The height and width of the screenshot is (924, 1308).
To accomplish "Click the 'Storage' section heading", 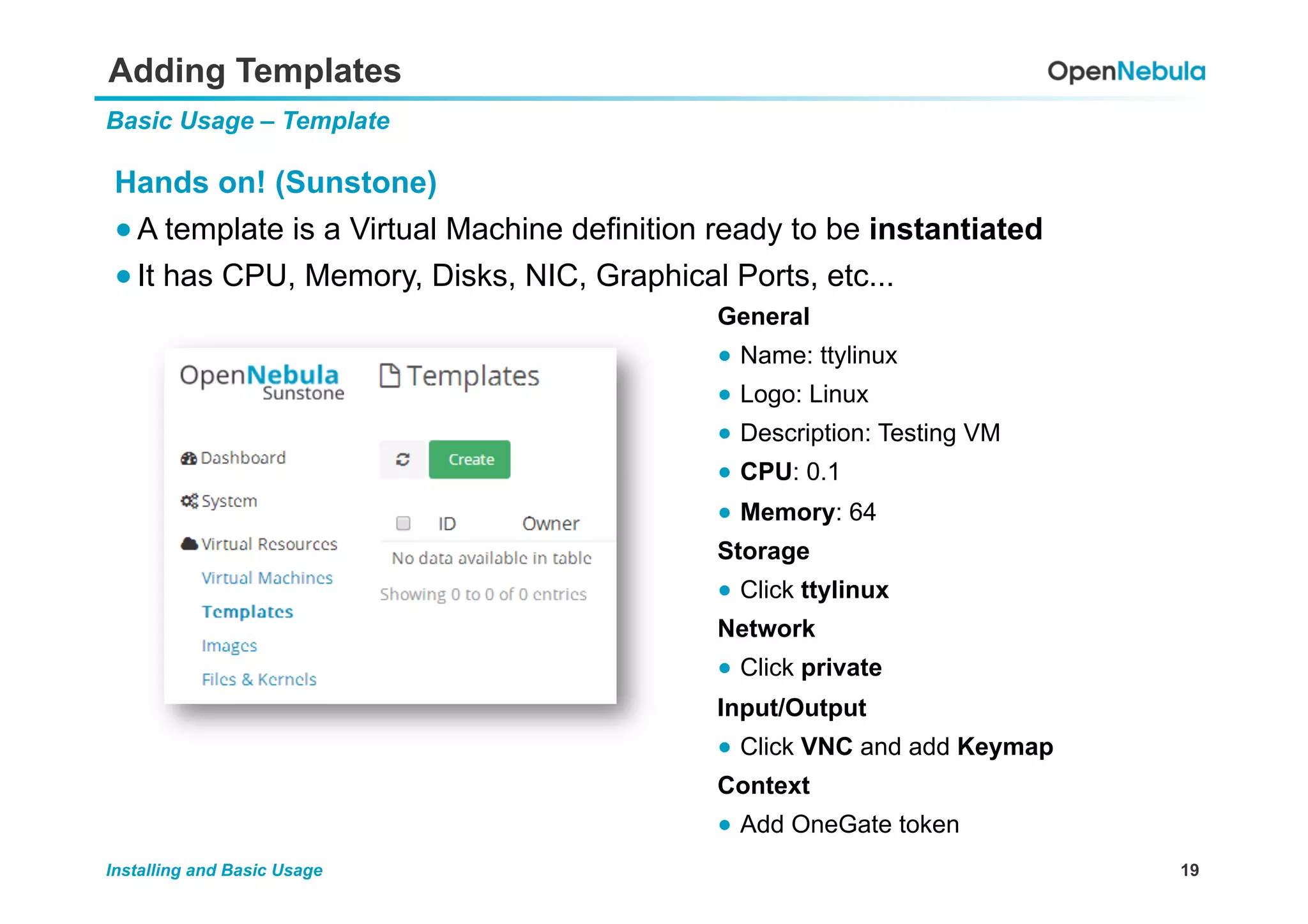I will pyautogui.click(x=763, y=551).
